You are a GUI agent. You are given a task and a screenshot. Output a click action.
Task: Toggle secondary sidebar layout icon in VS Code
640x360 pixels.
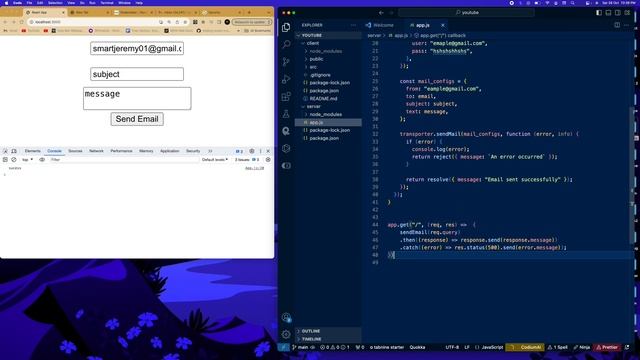(x=618, y=13)
